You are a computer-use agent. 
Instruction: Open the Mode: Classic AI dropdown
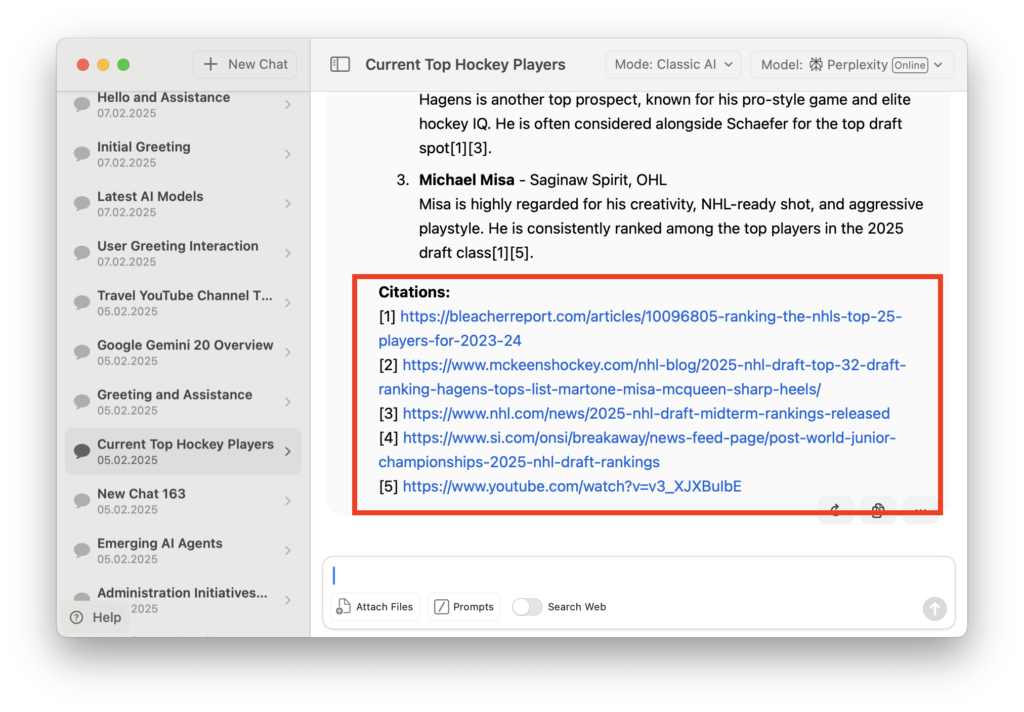[673, 65]
